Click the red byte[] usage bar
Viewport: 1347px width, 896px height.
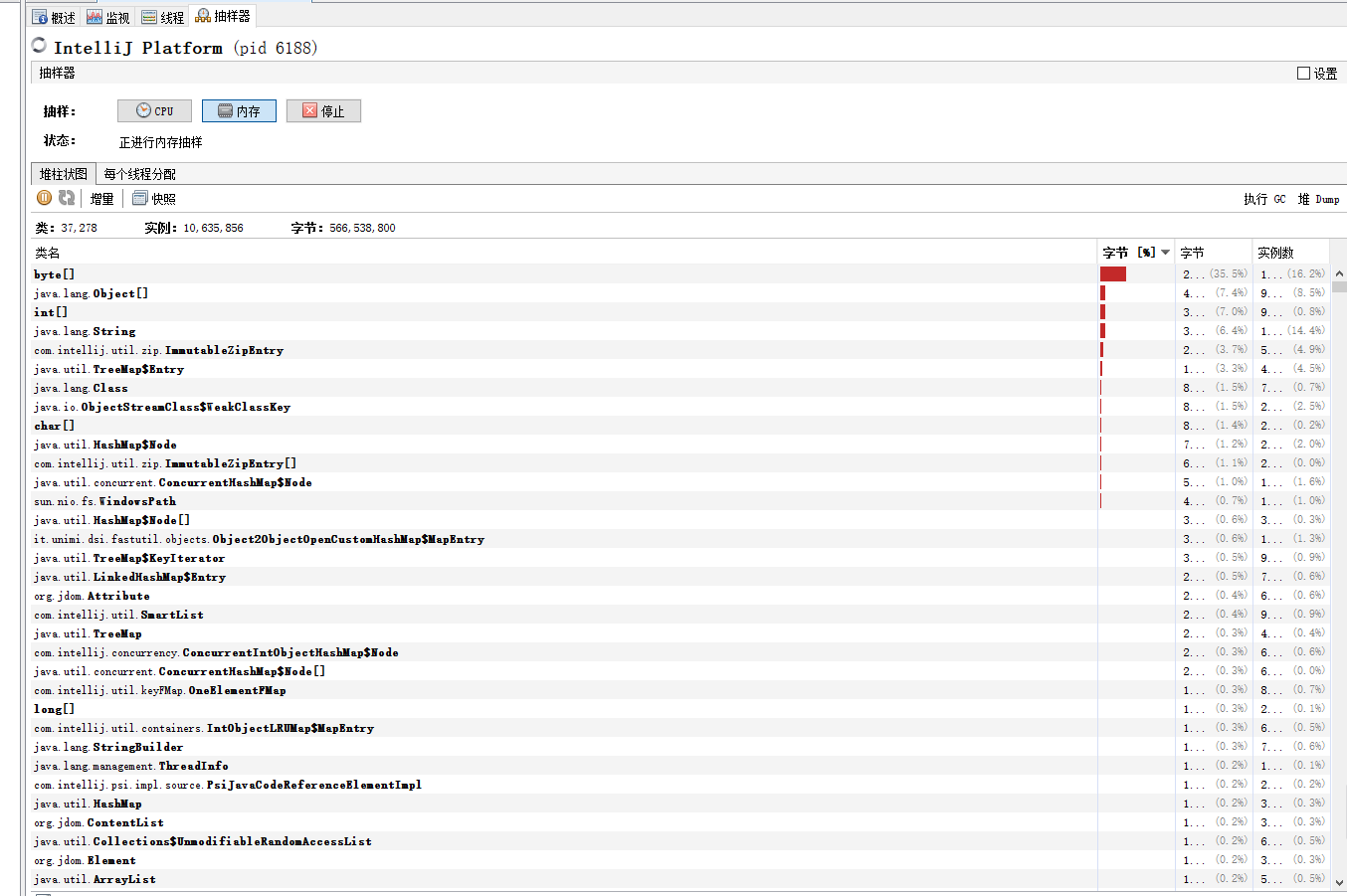point(1113,274)
